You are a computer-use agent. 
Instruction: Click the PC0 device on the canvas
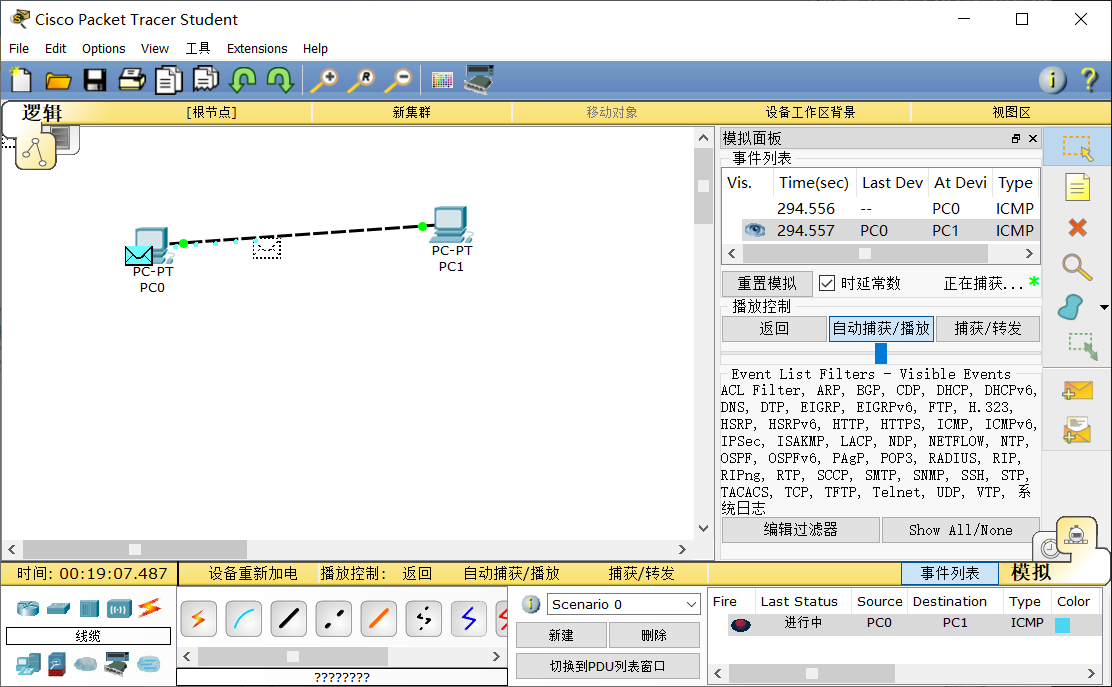tap(151, 247)
